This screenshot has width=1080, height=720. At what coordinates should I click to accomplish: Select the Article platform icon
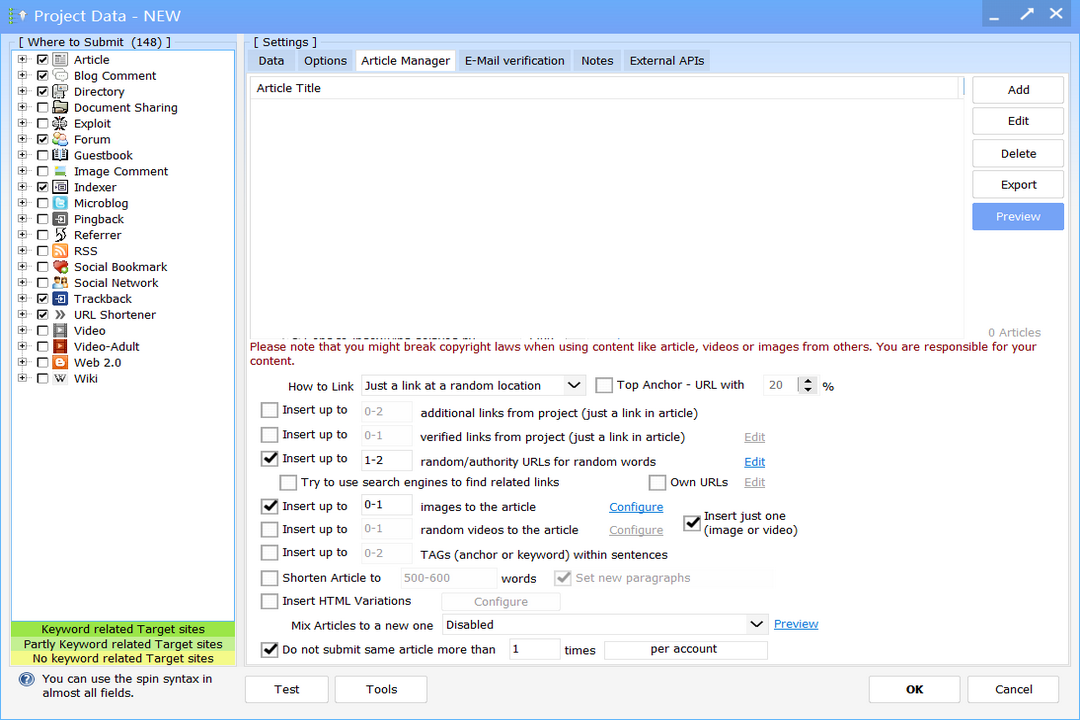[x=59, y=59]
